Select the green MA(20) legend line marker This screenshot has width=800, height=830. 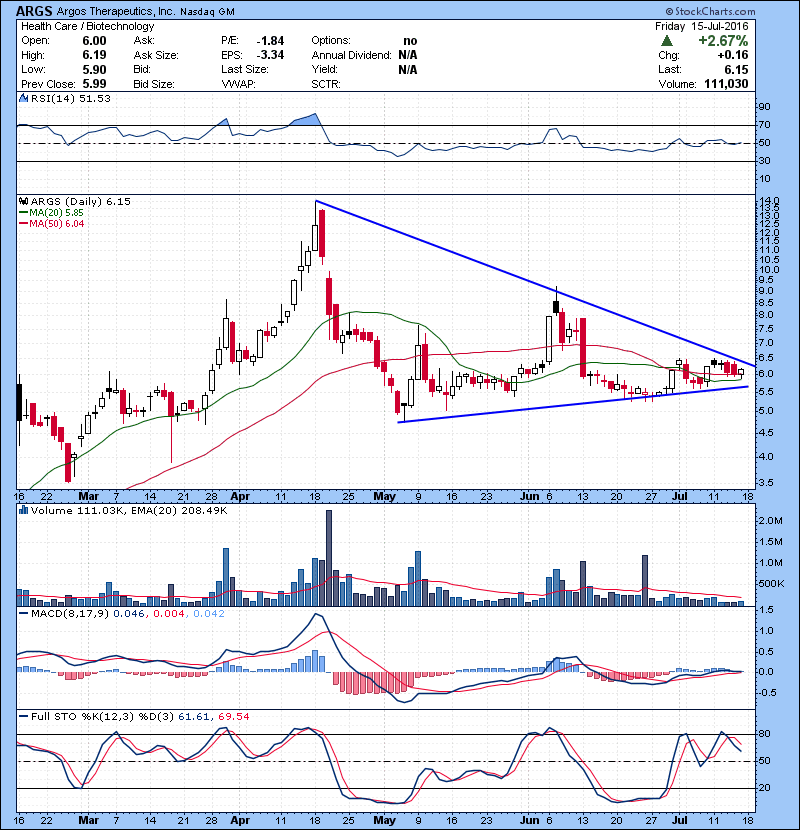(24, 213)
